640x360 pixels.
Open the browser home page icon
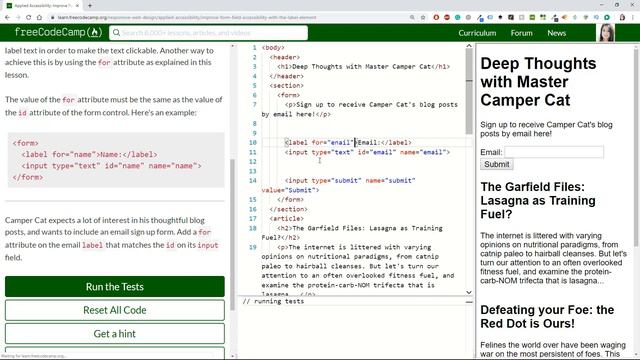click(x=39, y=18)
